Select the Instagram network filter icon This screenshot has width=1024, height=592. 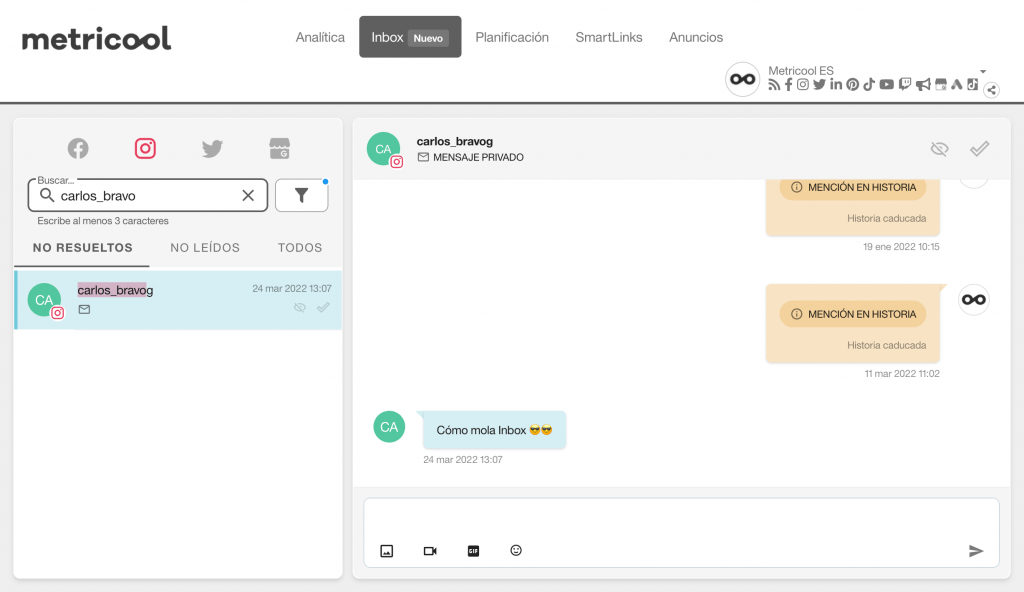pos(145,148)
